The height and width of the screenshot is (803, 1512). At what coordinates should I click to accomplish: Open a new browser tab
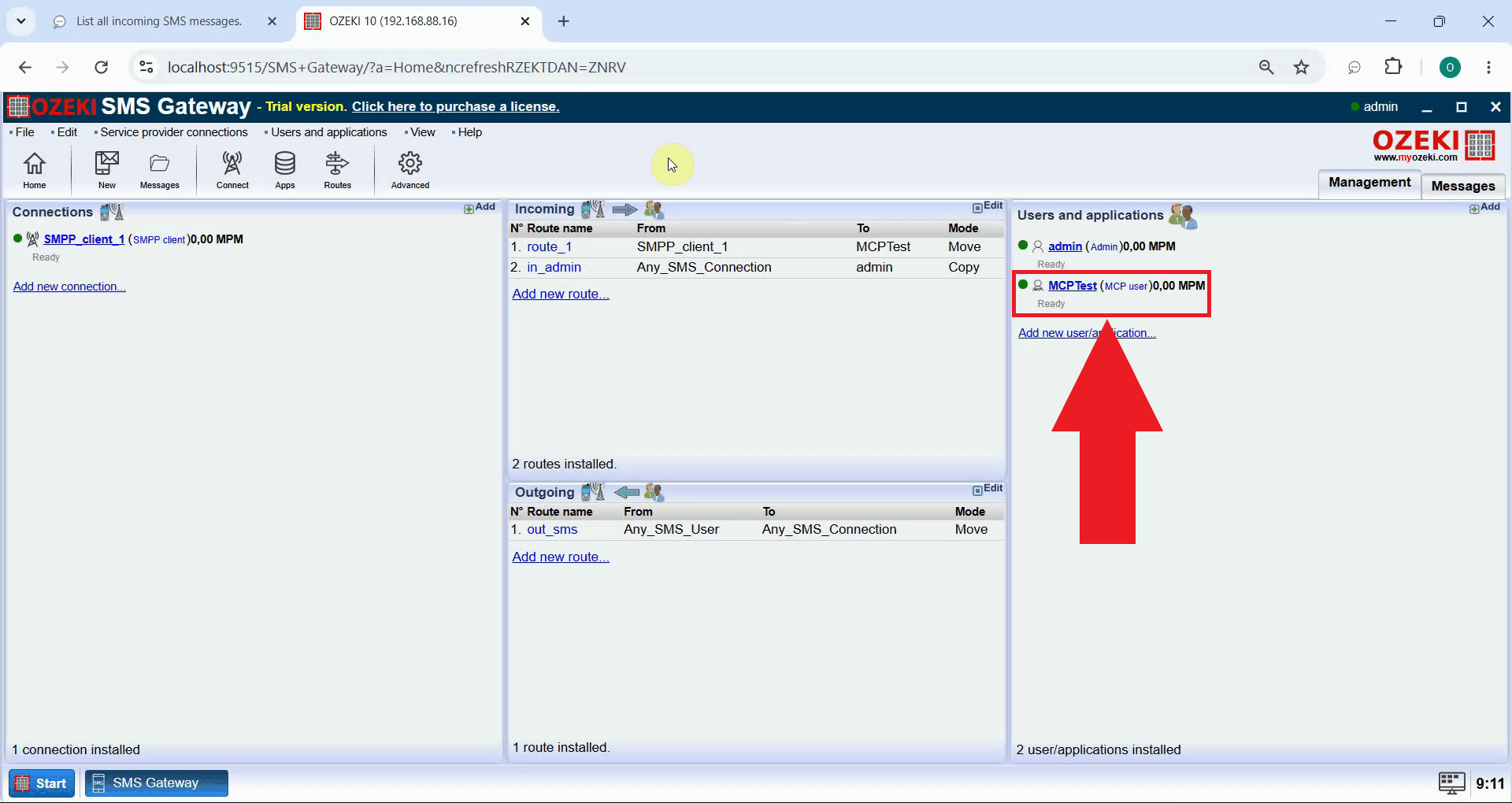coord(564,21)
